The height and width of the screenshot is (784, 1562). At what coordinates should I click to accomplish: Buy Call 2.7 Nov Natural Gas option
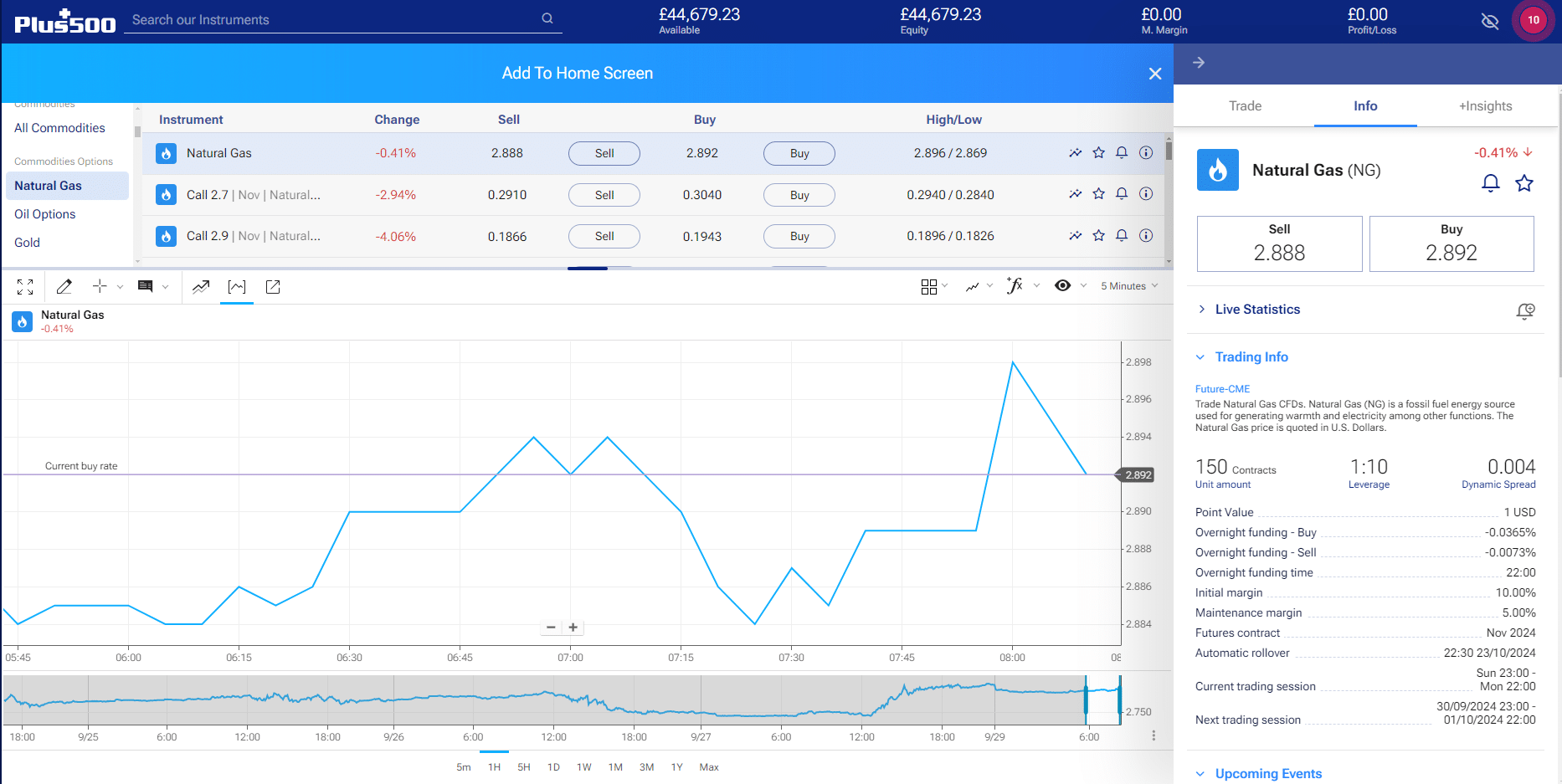[799, 195]
